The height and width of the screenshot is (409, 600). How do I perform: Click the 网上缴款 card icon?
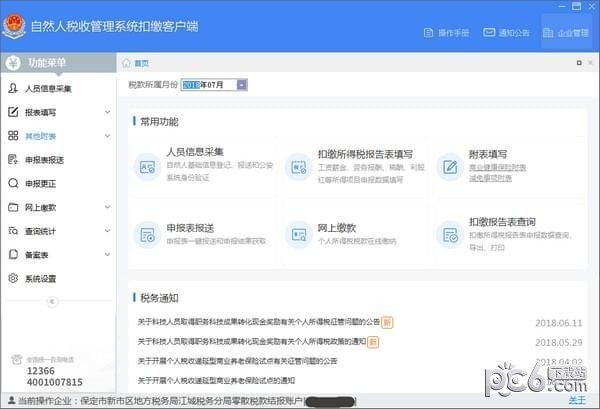[298, 234]
